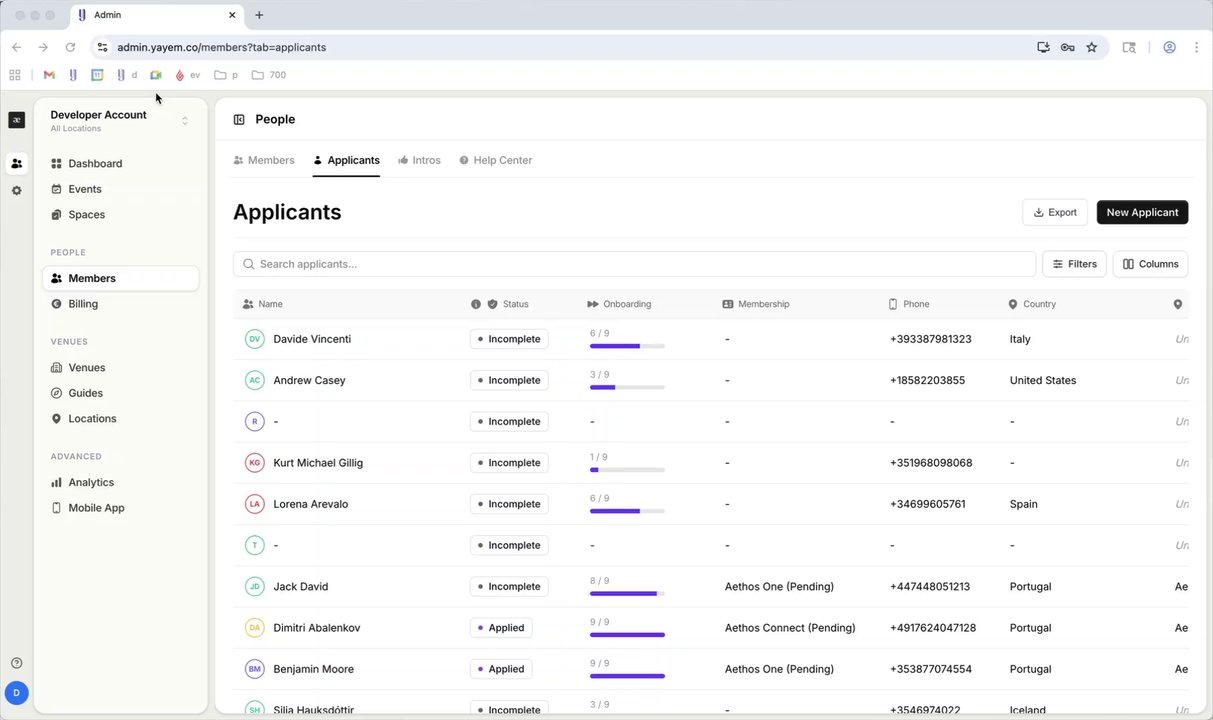The image size is (1213, 720).
Task: Switch to the Intros tab
Action: click(x=419, y=160)
